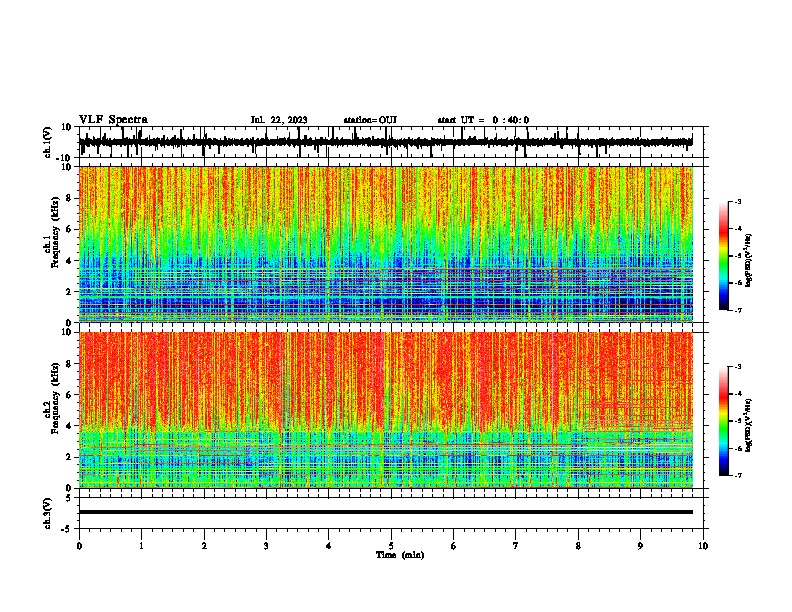
Task: Click the 'start UT = 0:40:0' header text
Action: (x=483, y=120)
